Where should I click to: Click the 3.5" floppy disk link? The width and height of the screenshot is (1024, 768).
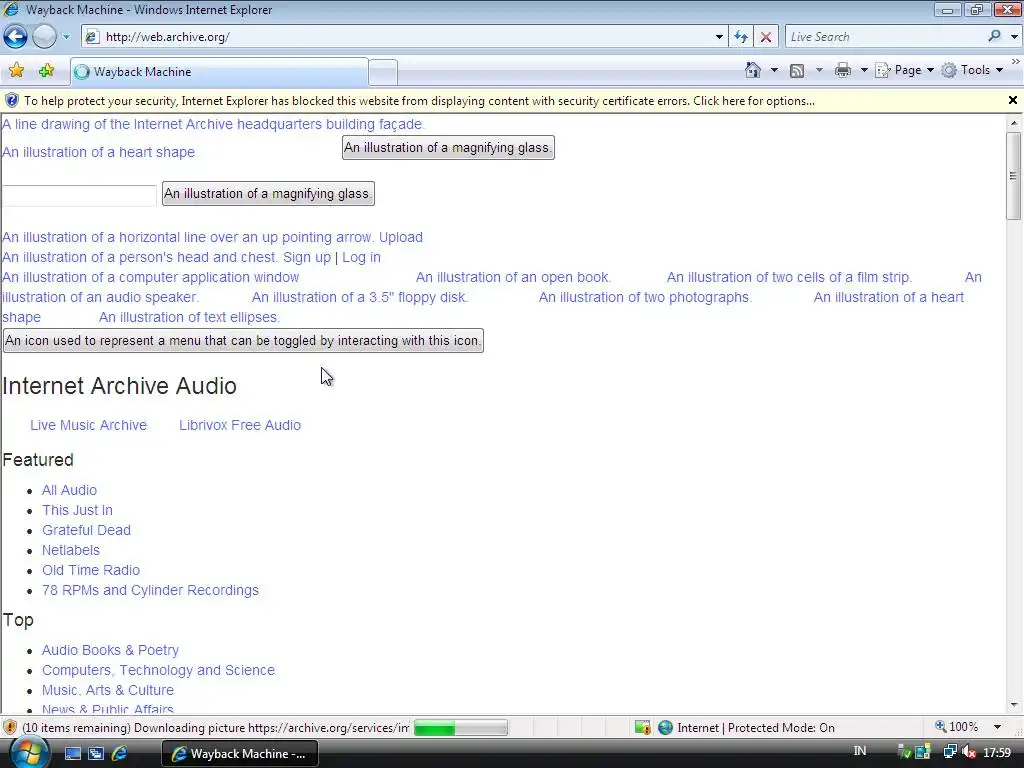pyautogui.click(x=360, y=297)
